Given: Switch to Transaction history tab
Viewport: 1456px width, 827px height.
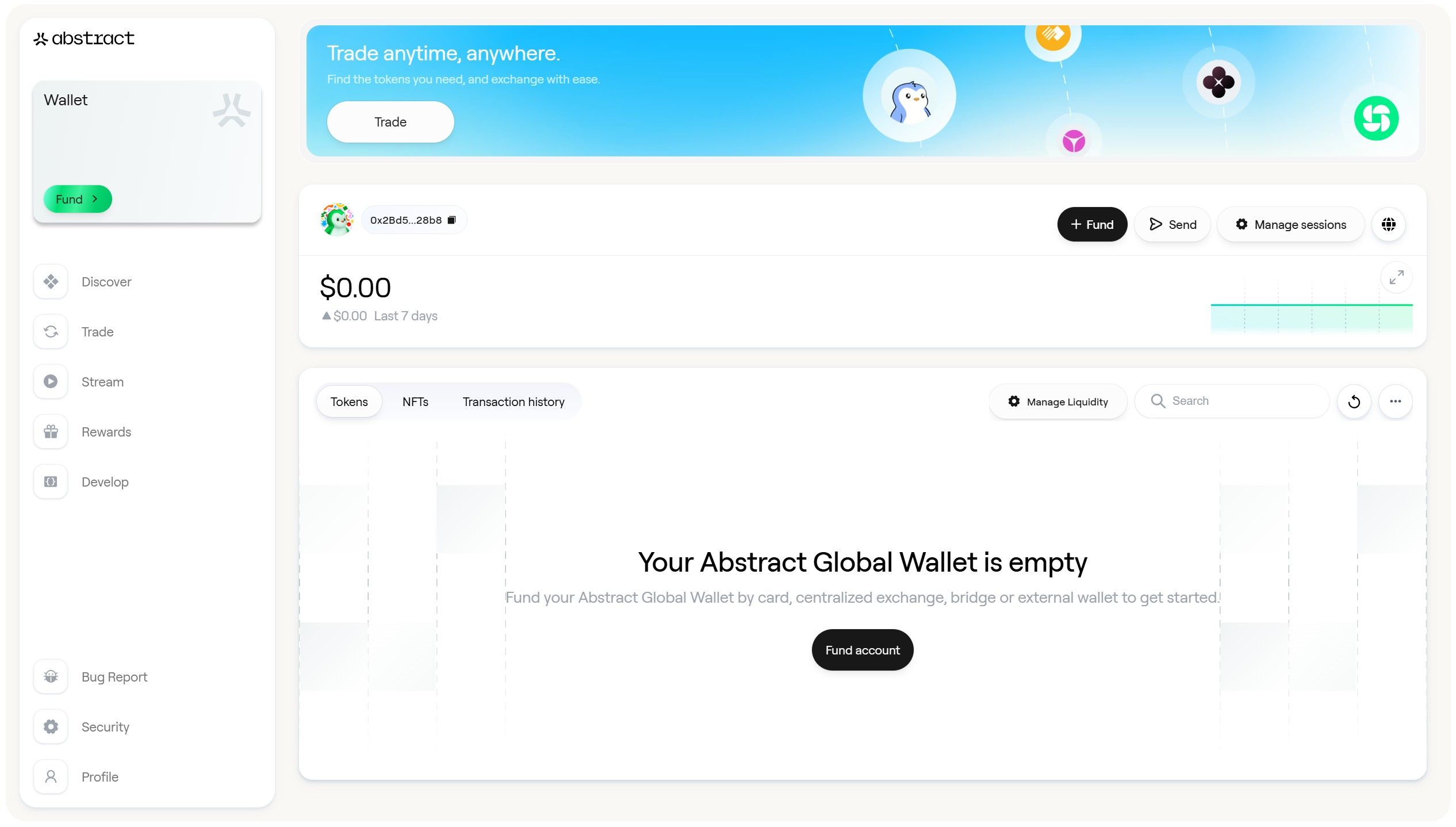Looking at the screenshot, I should pyautogui.click(x=514, y=401).
